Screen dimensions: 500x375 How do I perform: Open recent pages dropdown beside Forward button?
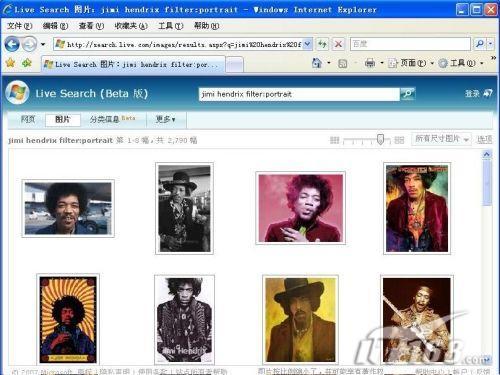tap(43, 44)
